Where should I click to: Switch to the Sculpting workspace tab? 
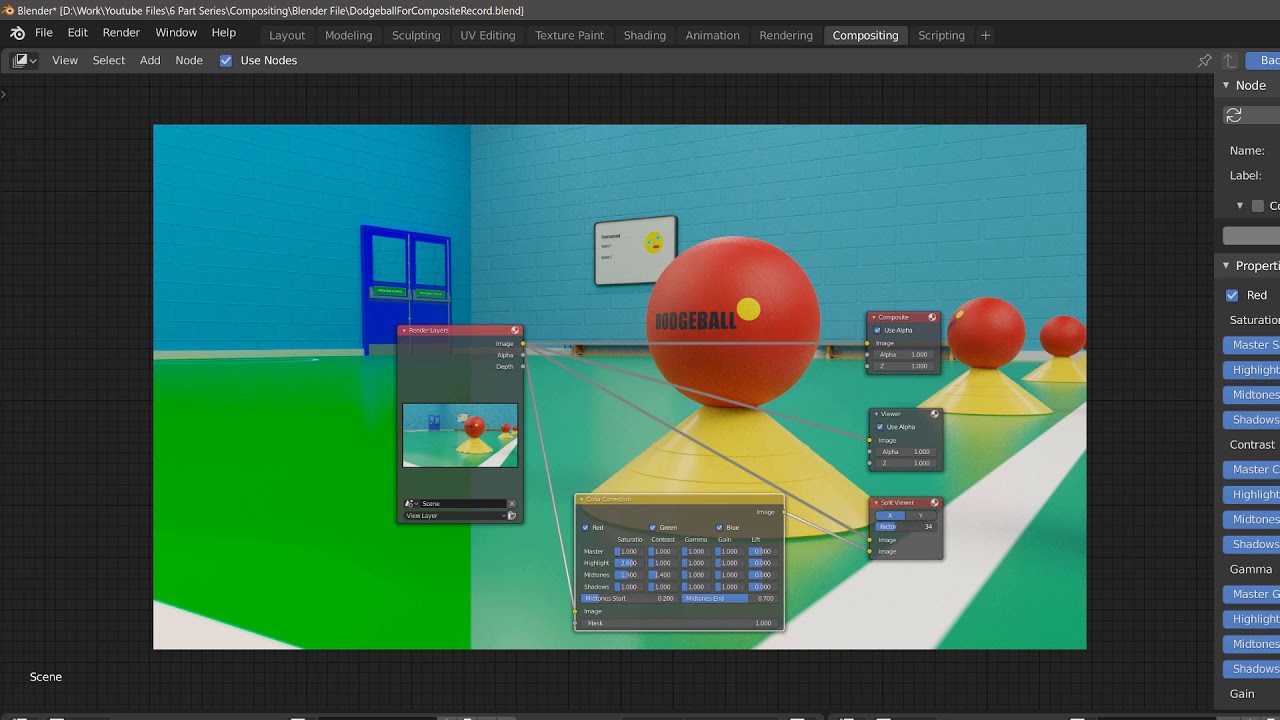pyautogui.click(x=416, y=35)
